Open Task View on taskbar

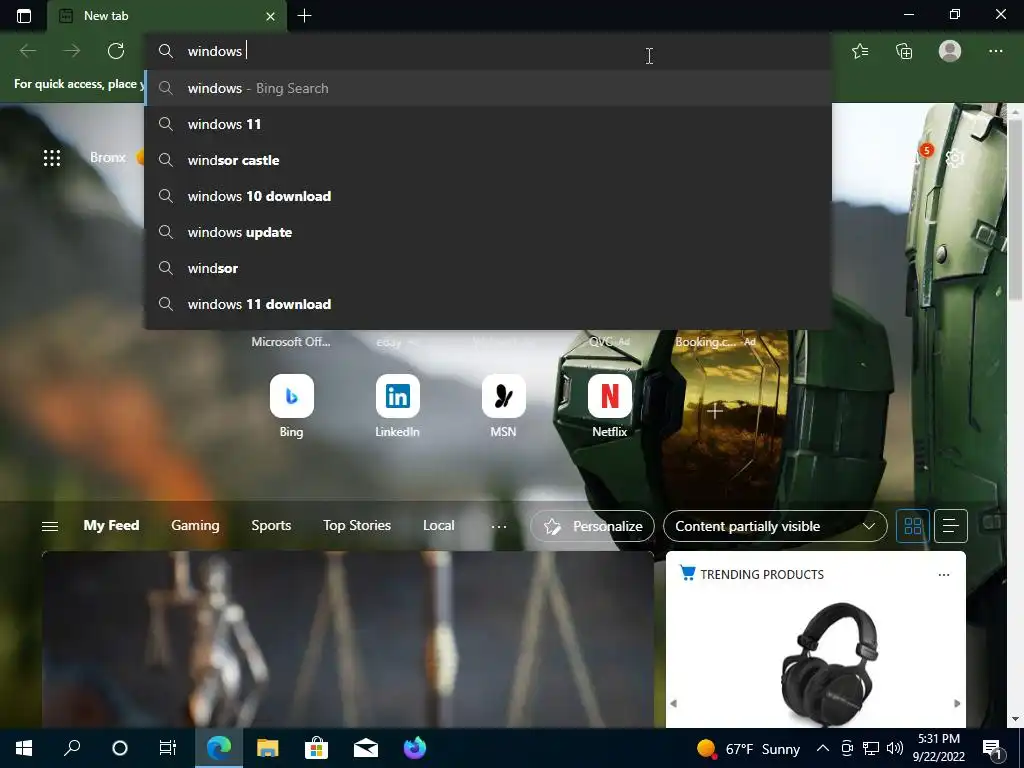[168, 748]
